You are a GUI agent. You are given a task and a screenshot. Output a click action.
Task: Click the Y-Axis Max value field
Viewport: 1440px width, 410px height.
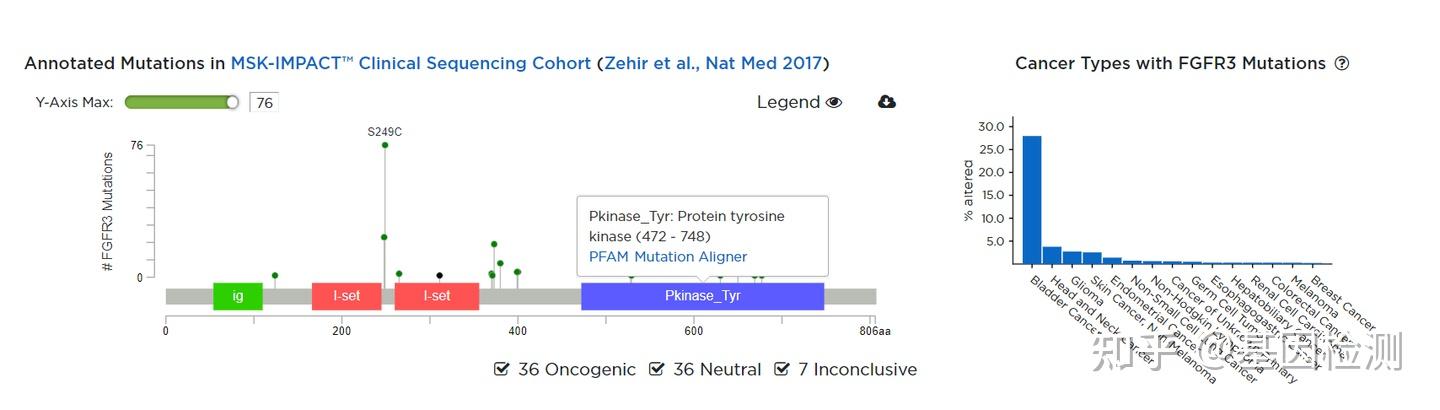coord(264,102)
